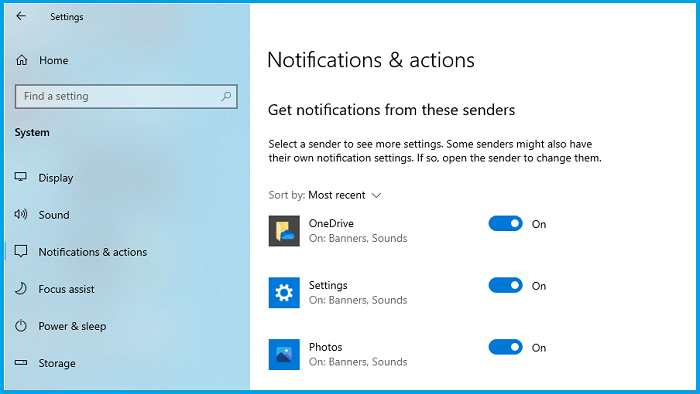Open Focus assist settings
This screenshot has height=394, width=700.
[67, 289]
